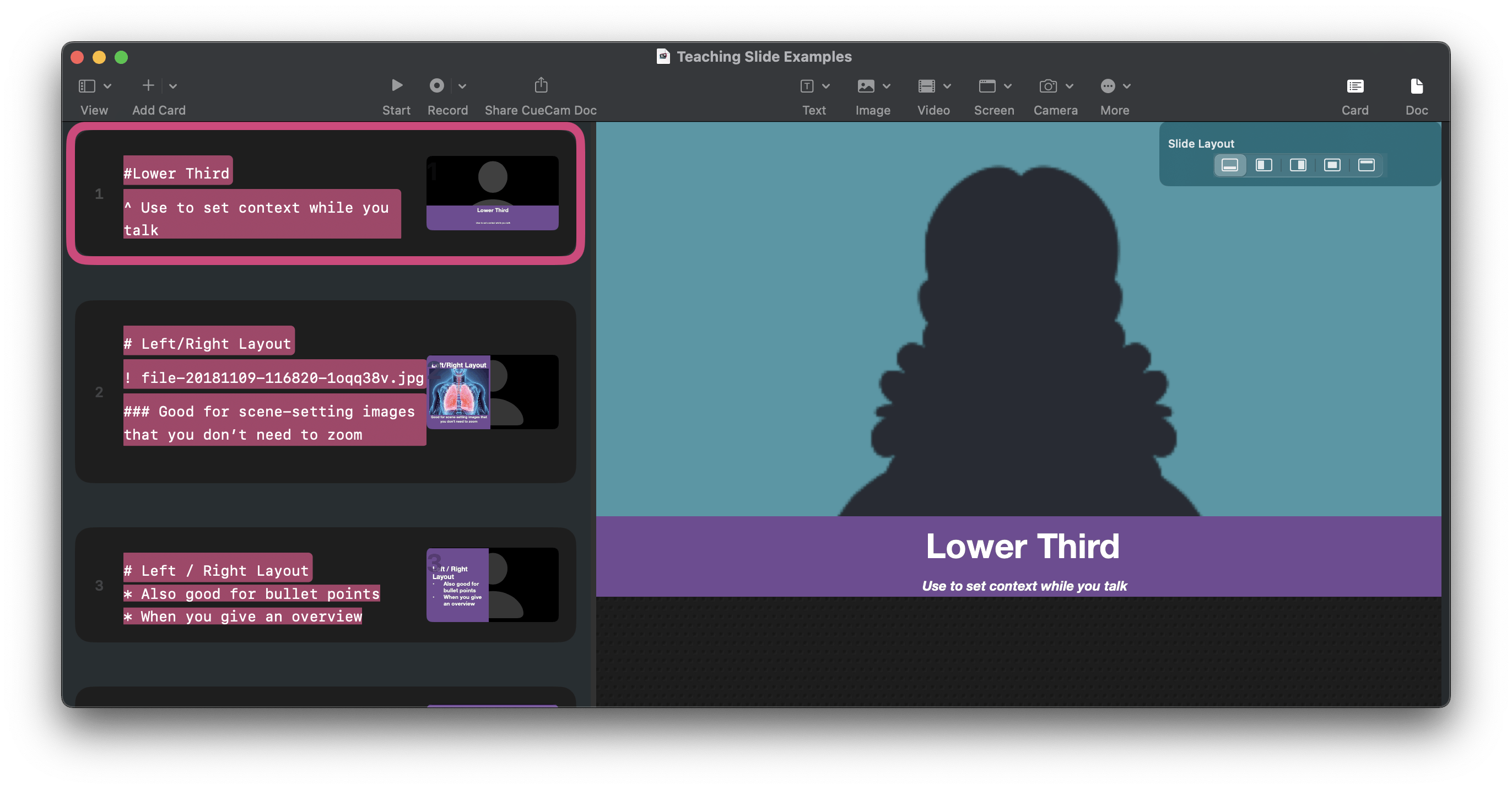This screenshot has width=1512, height=789.
Task: Select the centered full slide layout
Action: 1332,165
